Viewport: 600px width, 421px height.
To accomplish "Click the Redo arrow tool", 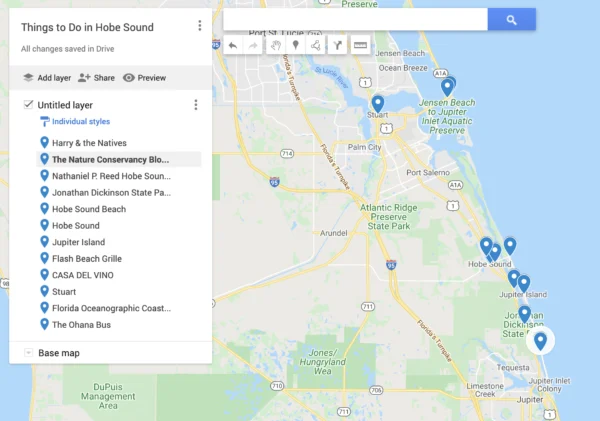I will pos(253,46).
